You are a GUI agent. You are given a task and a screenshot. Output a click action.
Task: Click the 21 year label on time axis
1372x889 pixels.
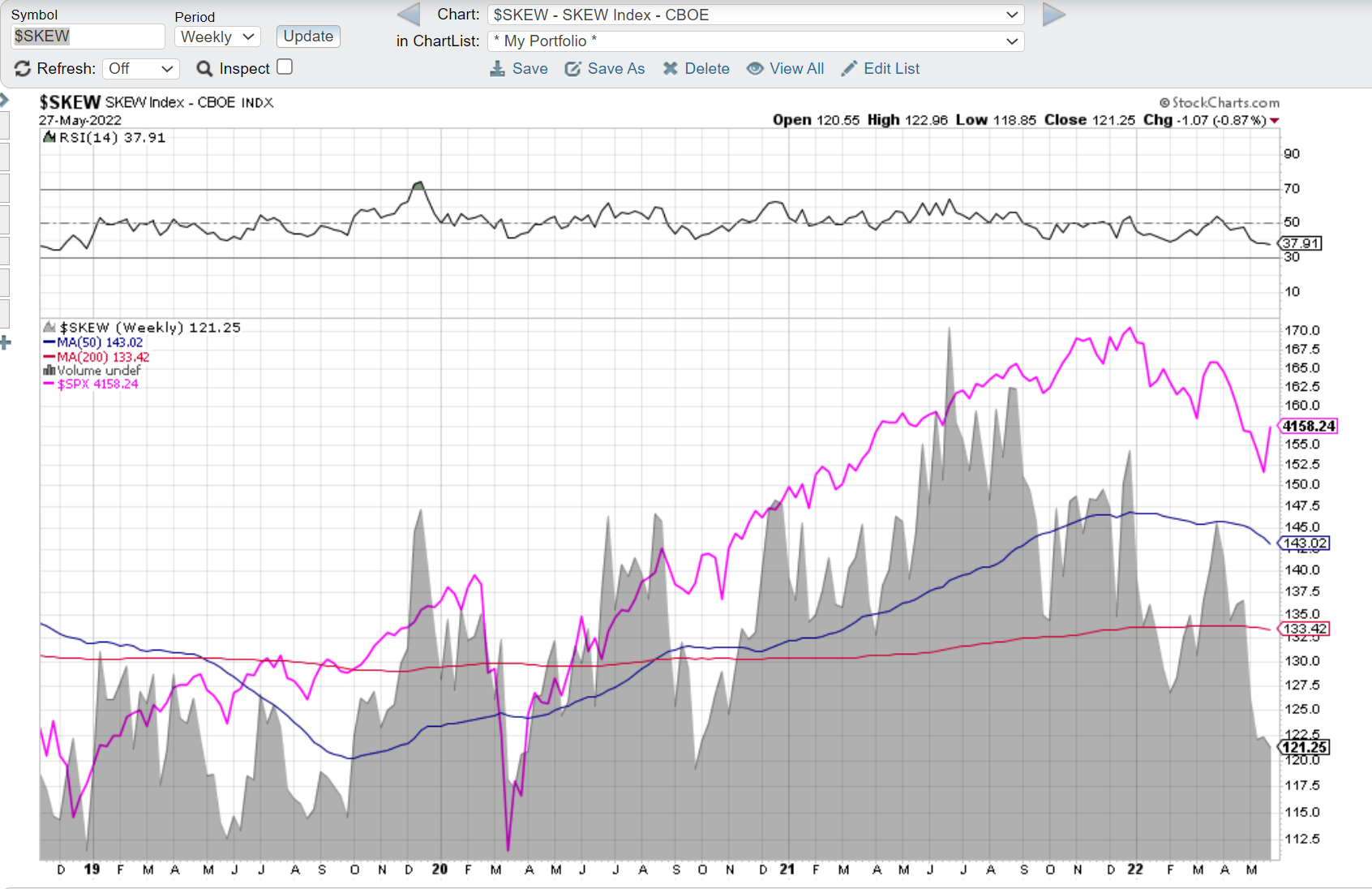[787, 870]
